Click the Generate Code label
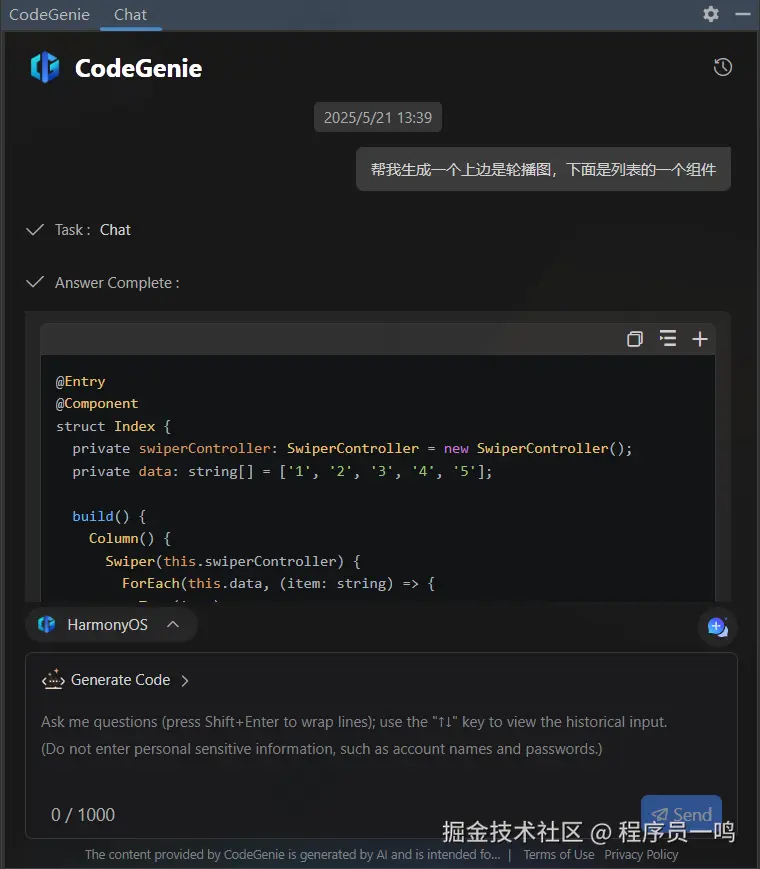Viewport: 760px width, 869px height. pyautogui.click(x=120, y=680)
